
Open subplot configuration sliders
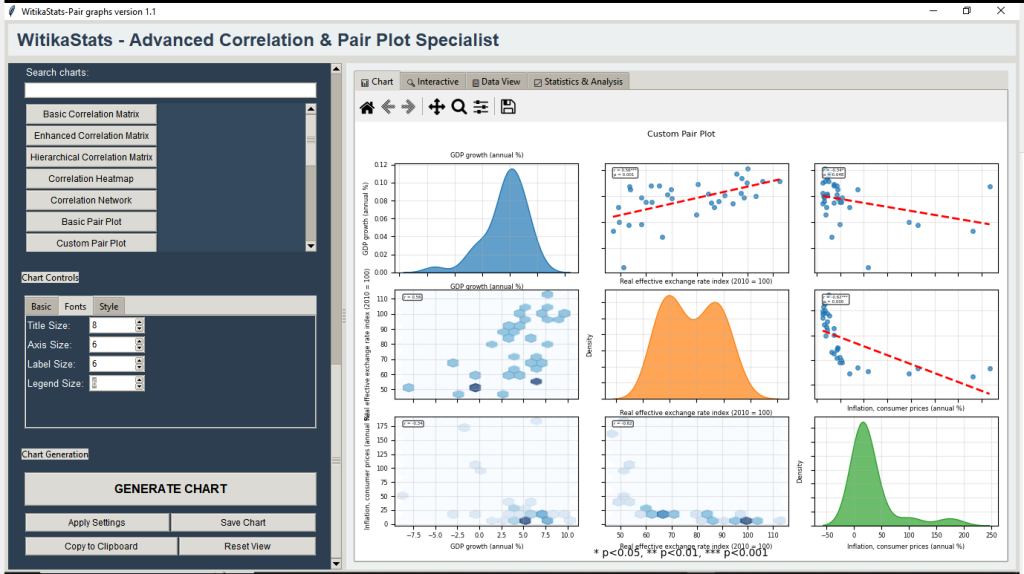481,107
